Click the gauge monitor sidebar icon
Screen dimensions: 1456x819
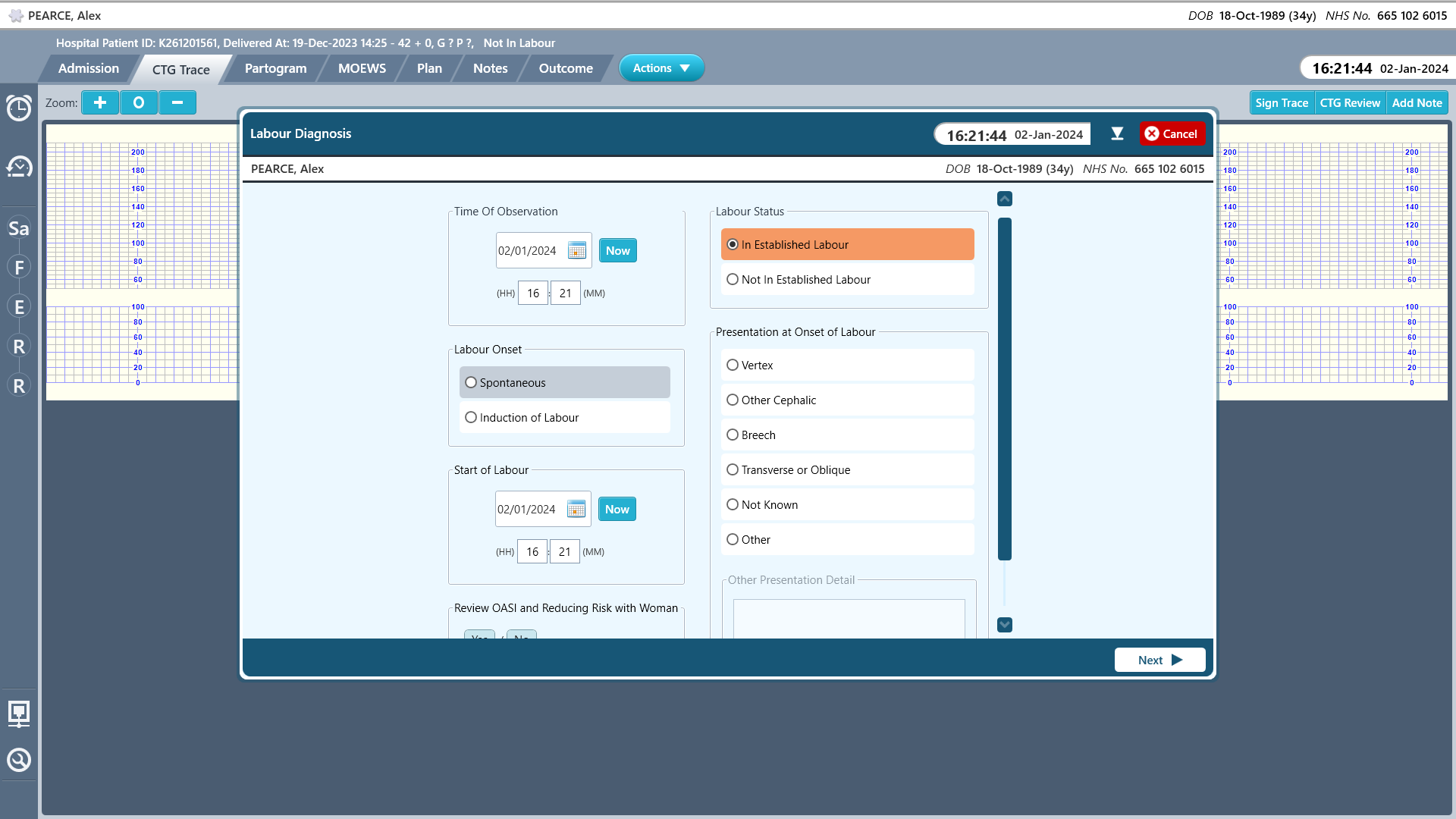click(x=19, y=166)
